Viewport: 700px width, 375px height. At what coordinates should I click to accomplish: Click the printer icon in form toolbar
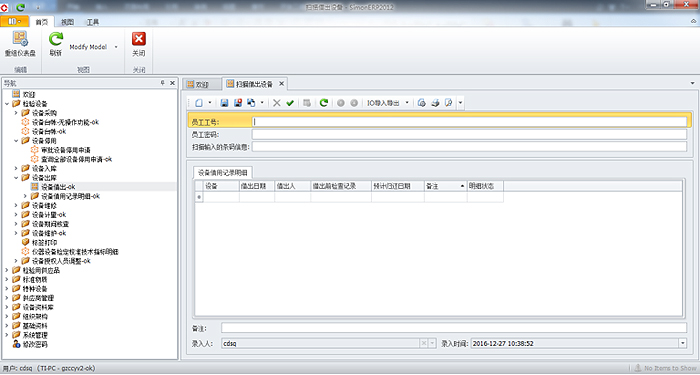click(435, 103)
